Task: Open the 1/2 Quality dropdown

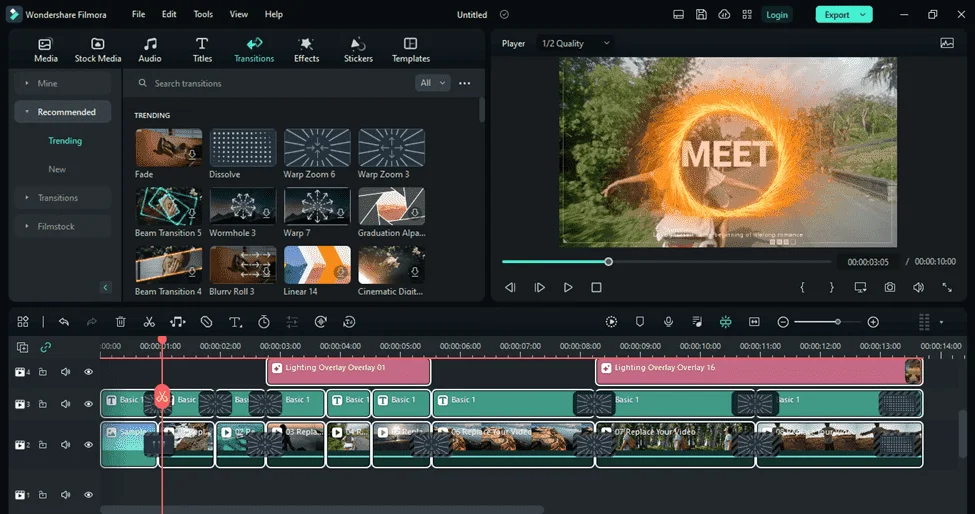Action: tap(576, 44)
